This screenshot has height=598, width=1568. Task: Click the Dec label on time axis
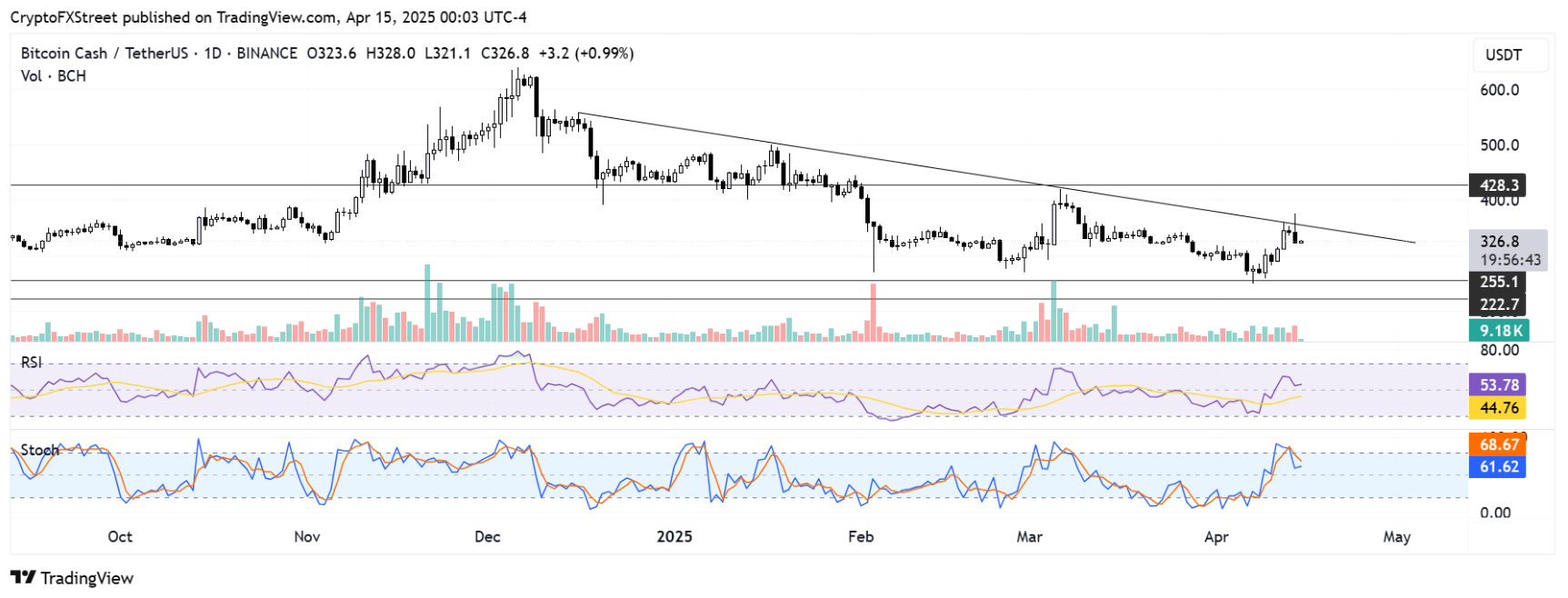(x=487, y=537)
